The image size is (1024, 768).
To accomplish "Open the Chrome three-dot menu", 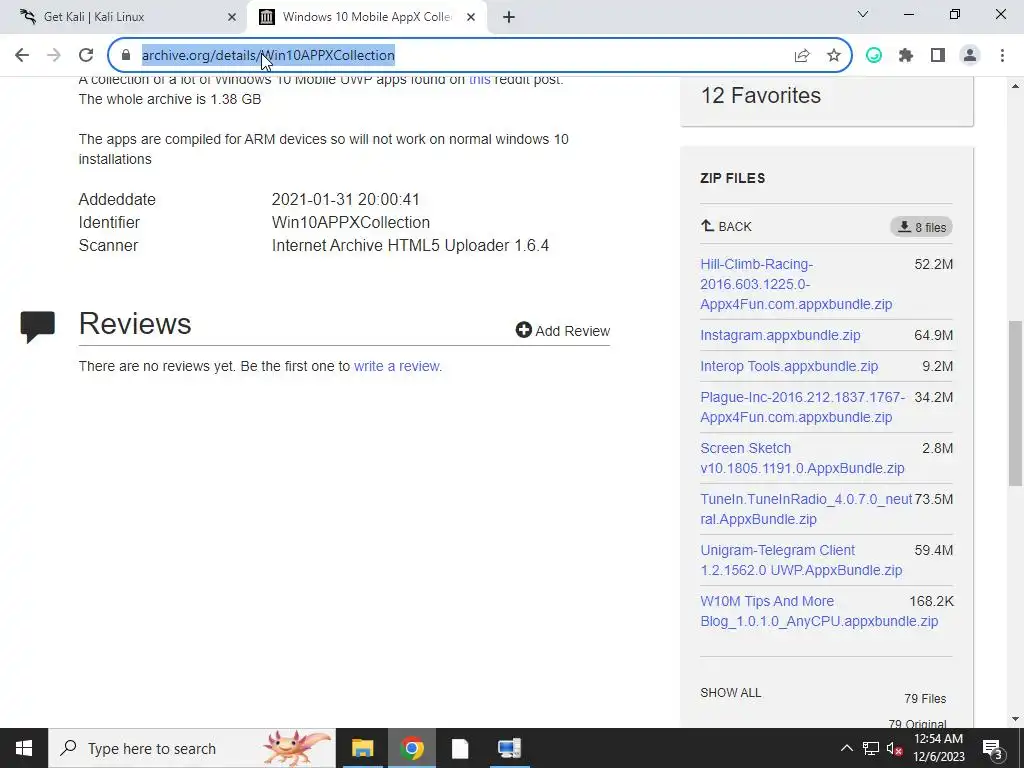I will click(x=1002, y=56).
